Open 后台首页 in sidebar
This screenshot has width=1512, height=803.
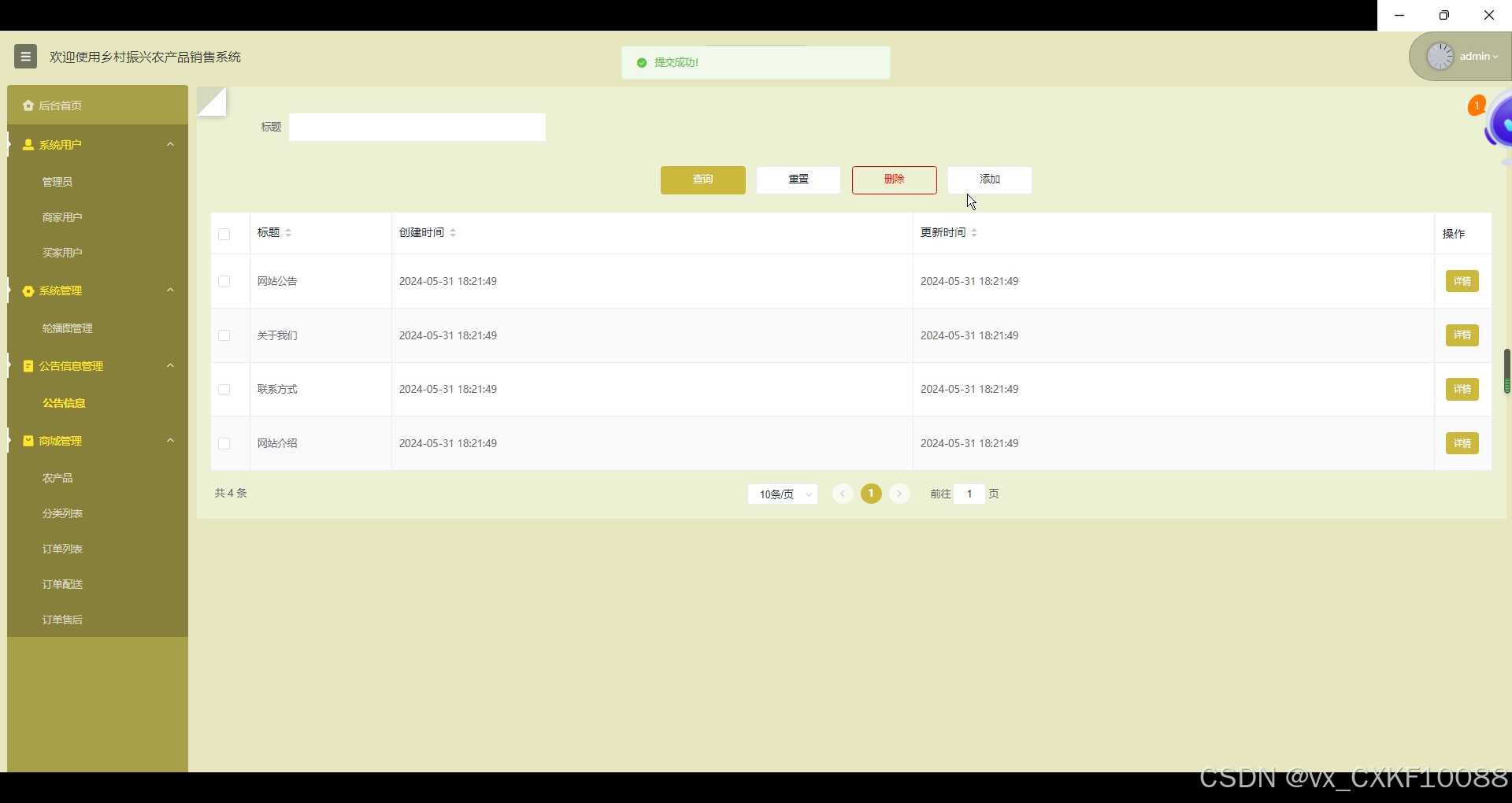click(x=98, y=105)
